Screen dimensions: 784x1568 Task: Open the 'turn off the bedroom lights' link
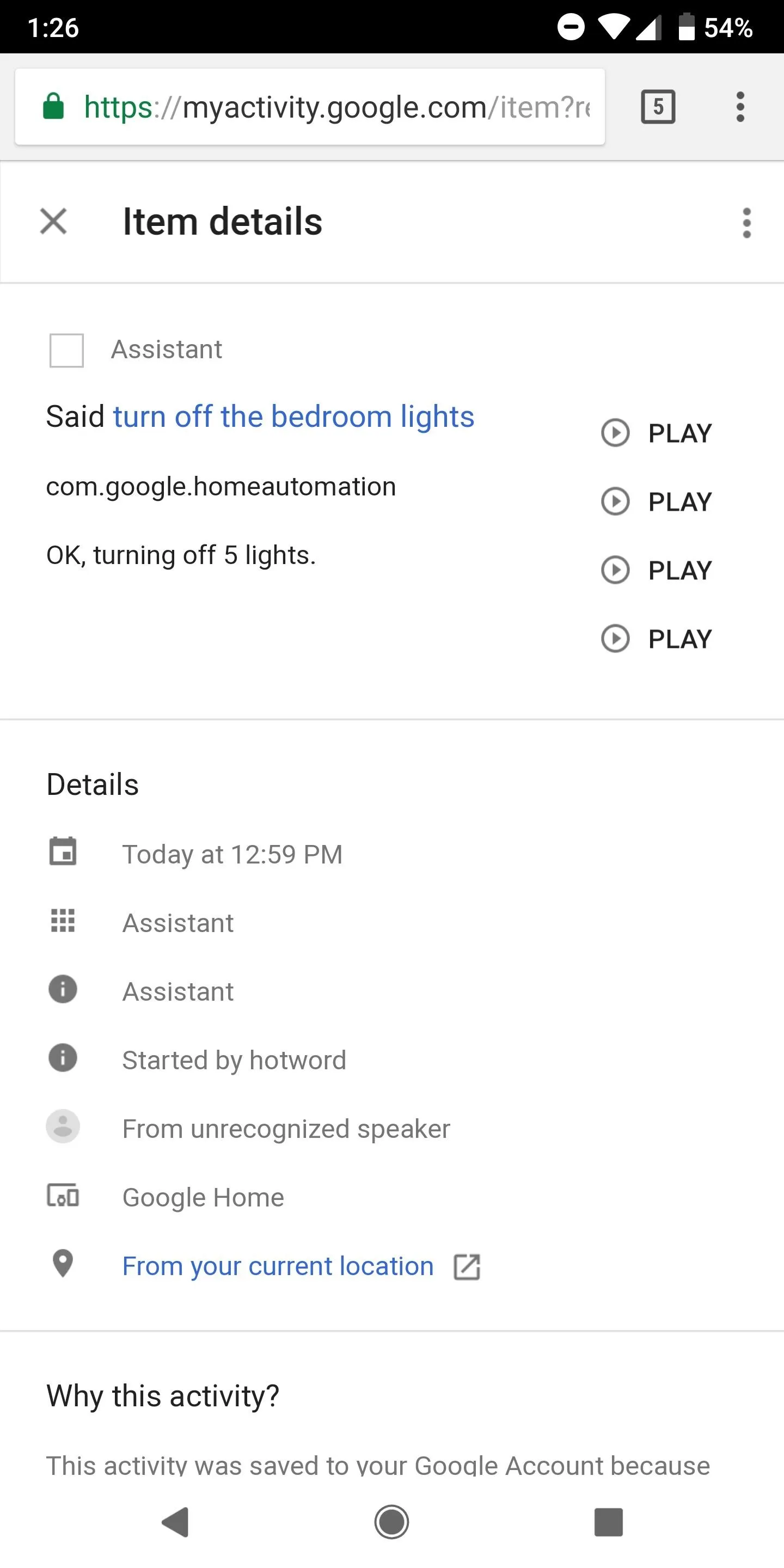click(x=293, y=417)
